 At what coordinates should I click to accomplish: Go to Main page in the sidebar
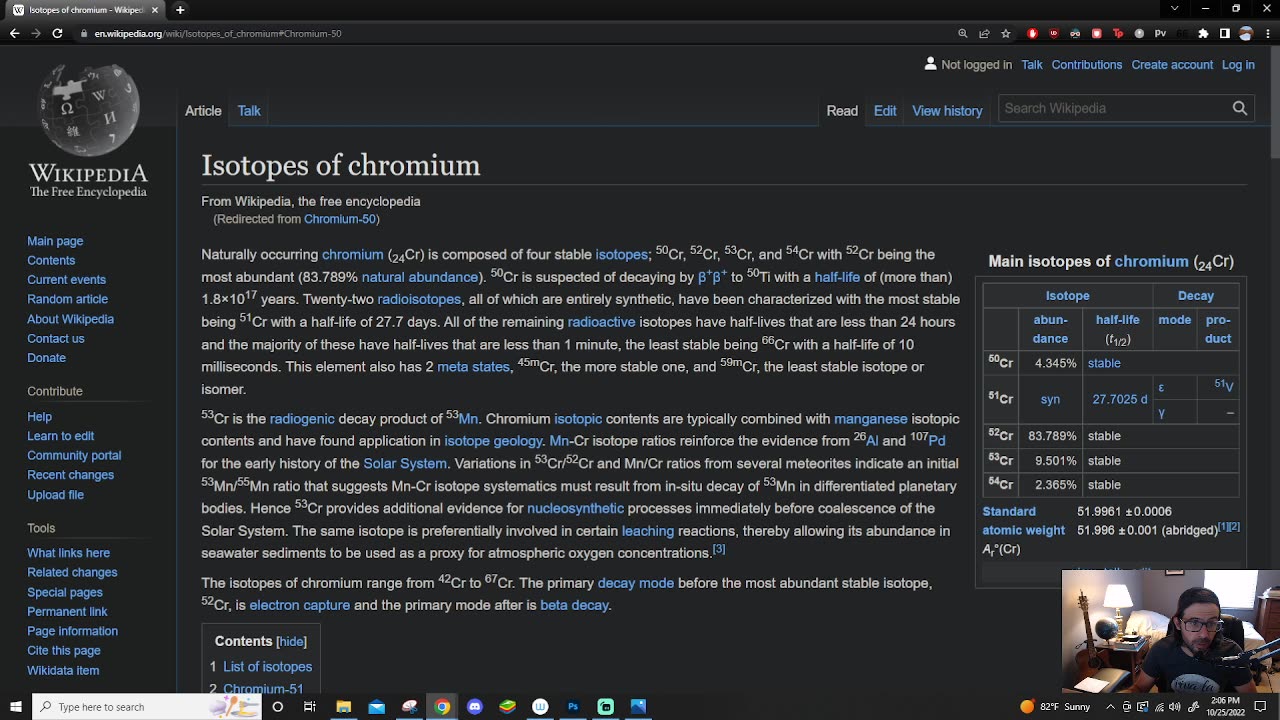pyautogui.click(x=55, y=241)
